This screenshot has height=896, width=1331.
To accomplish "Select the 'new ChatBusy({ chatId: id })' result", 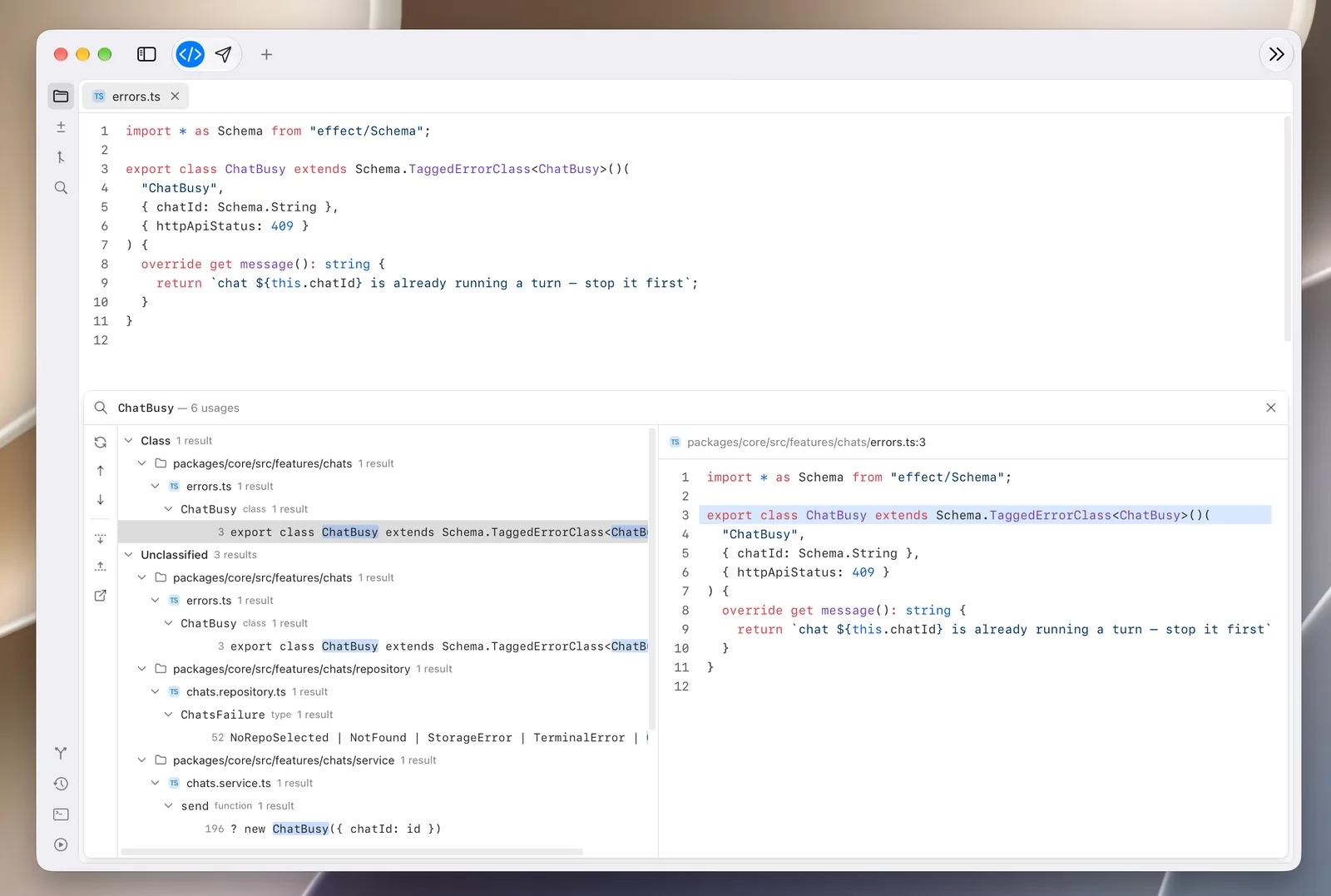I will [383, 829].
